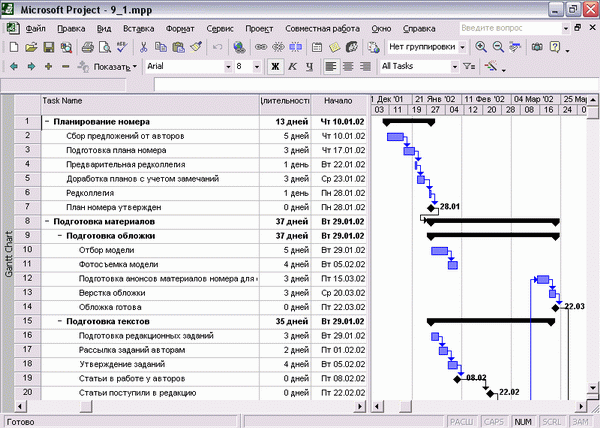Run the spelling check icon
Screen dimensions: 600x428
(122, 47)
